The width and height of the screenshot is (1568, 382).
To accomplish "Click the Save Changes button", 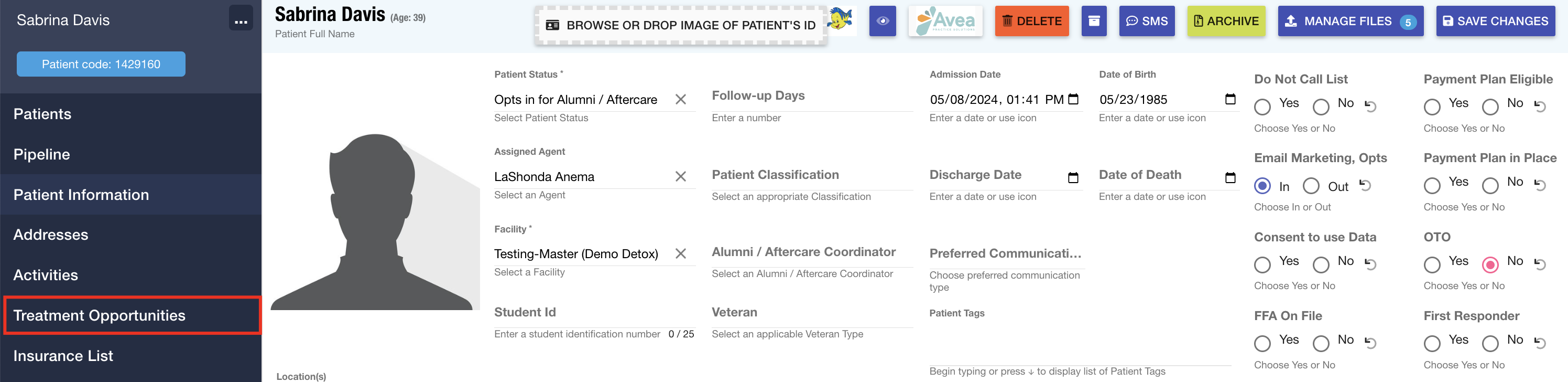I will (x=1495, y=22).
